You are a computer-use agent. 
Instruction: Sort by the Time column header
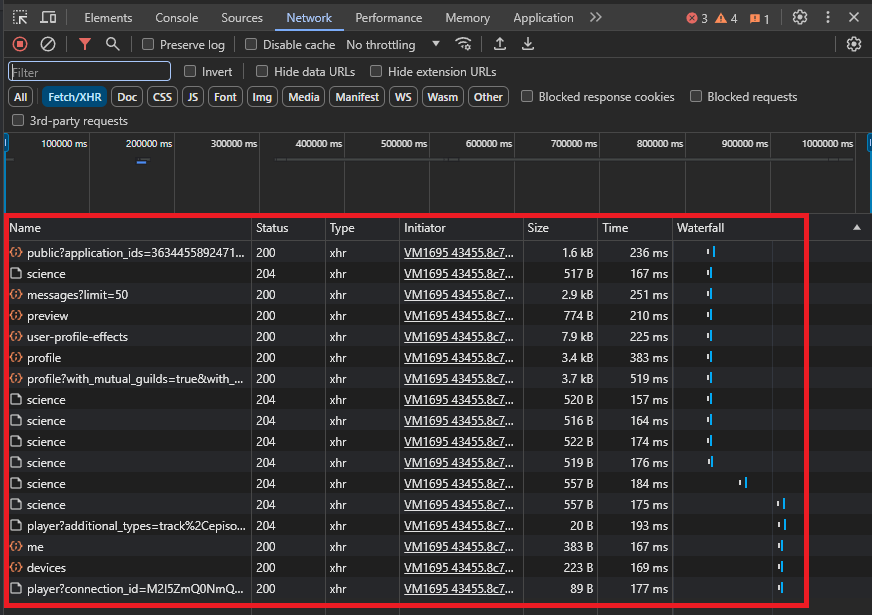(x=635, y=228)
